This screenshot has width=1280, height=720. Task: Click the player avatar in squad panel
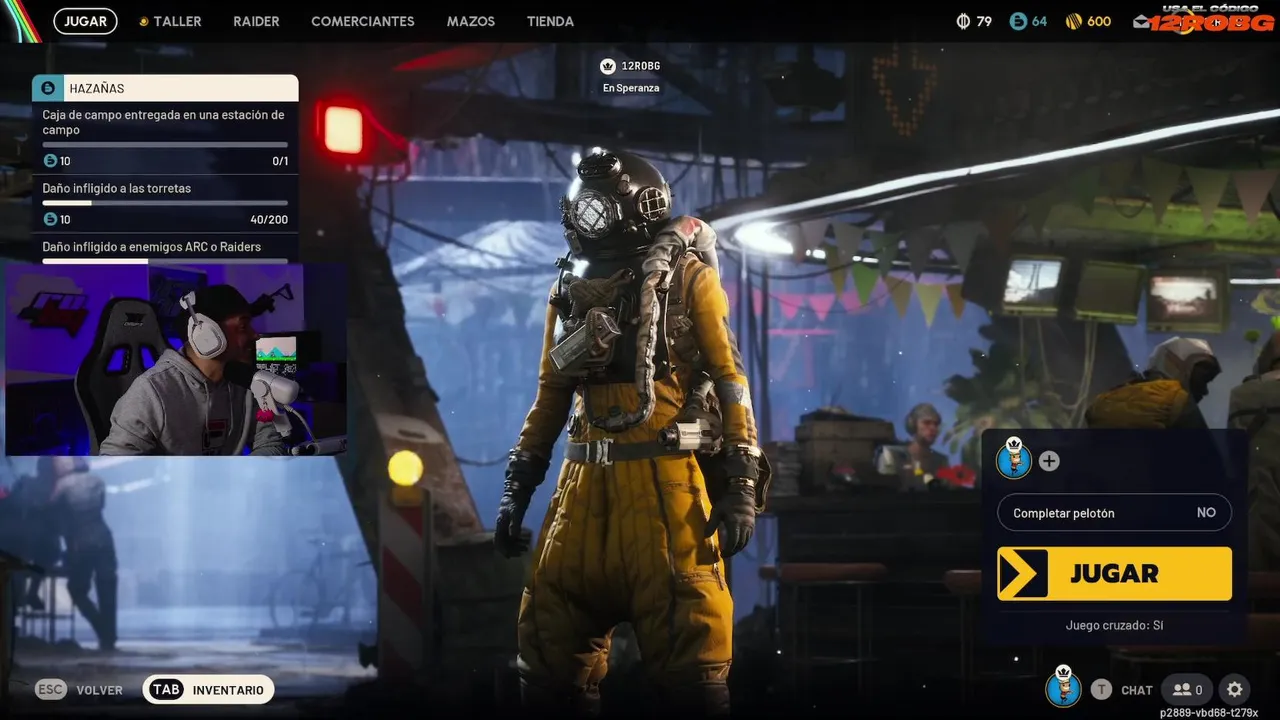click(x=1014, y=460)
